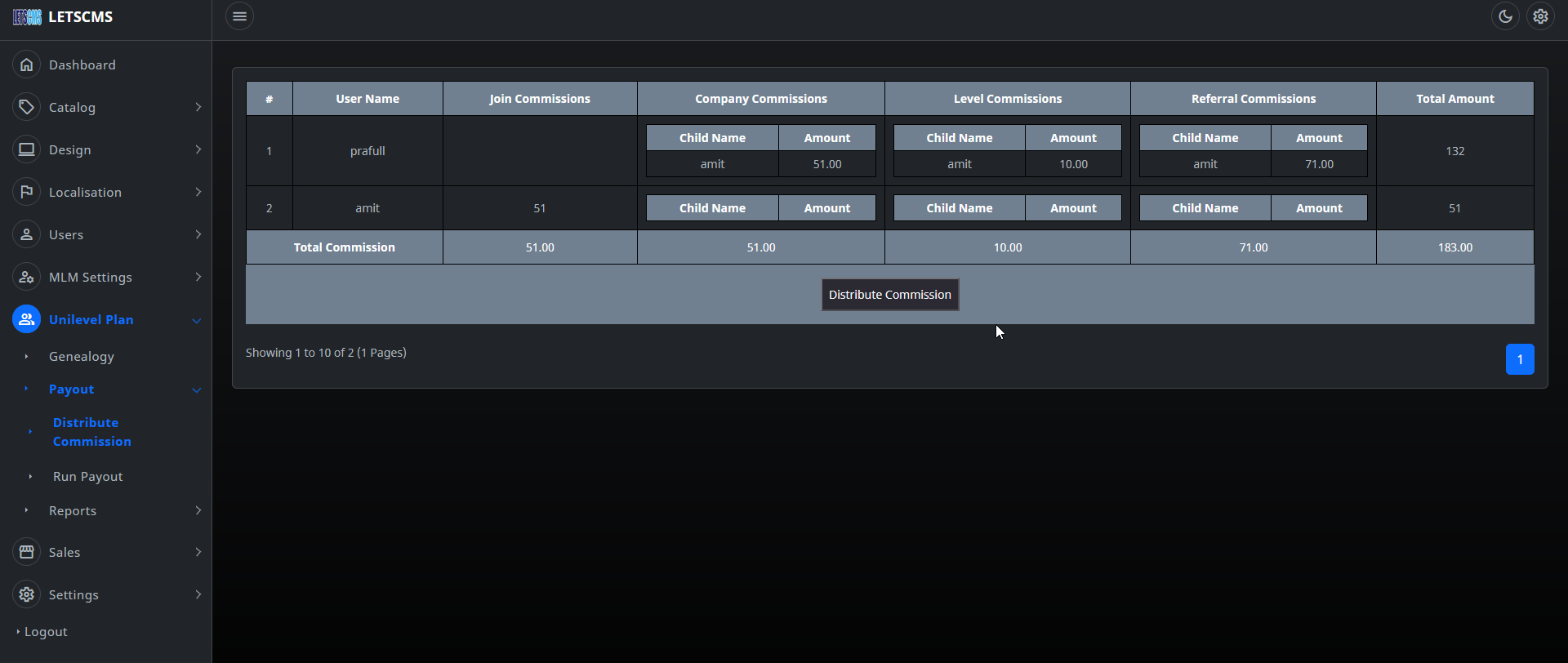The width and height of the screenshot is (1568, 663).
Task: Click the MLM Settings user-gear icon
Action: (27, 277)
